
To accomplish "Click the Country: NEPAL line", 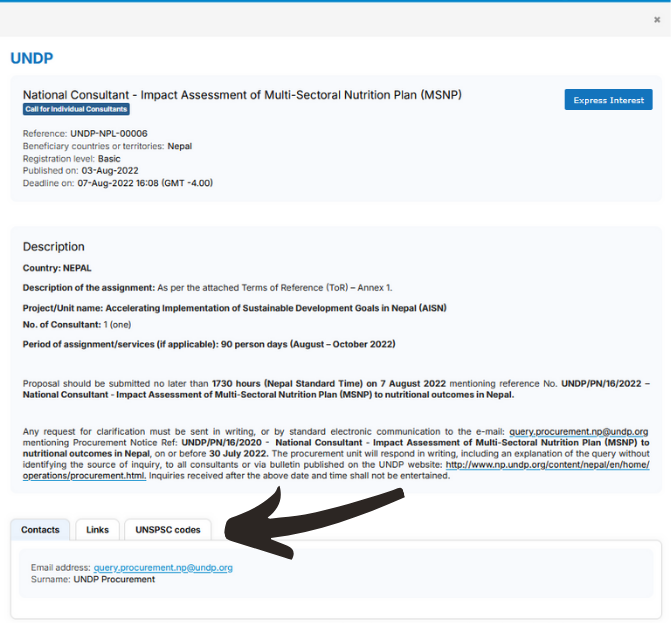I will 57,268.
